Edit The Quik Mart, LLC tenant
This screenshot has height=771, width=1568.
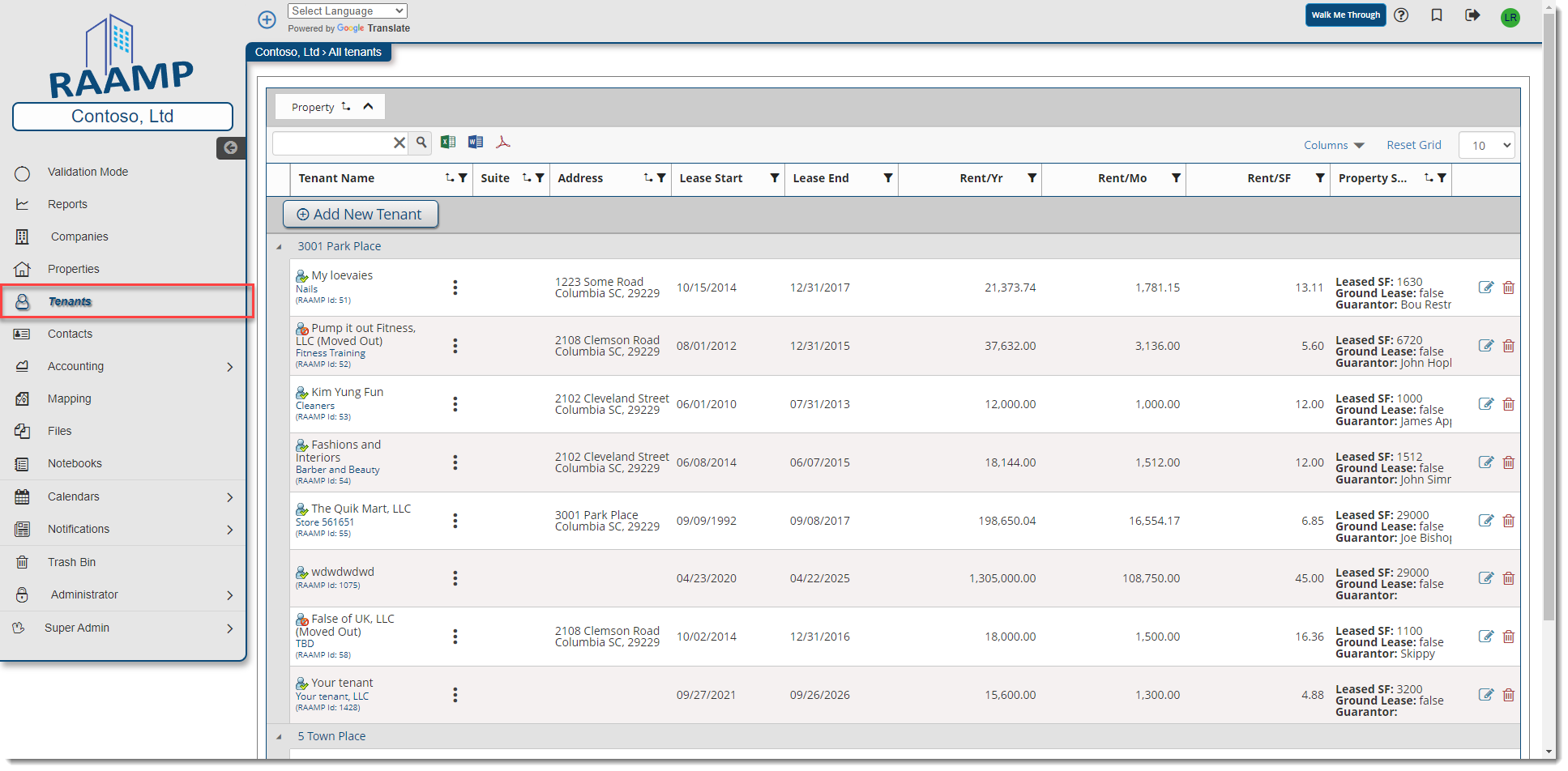(x=1486, y=521)
